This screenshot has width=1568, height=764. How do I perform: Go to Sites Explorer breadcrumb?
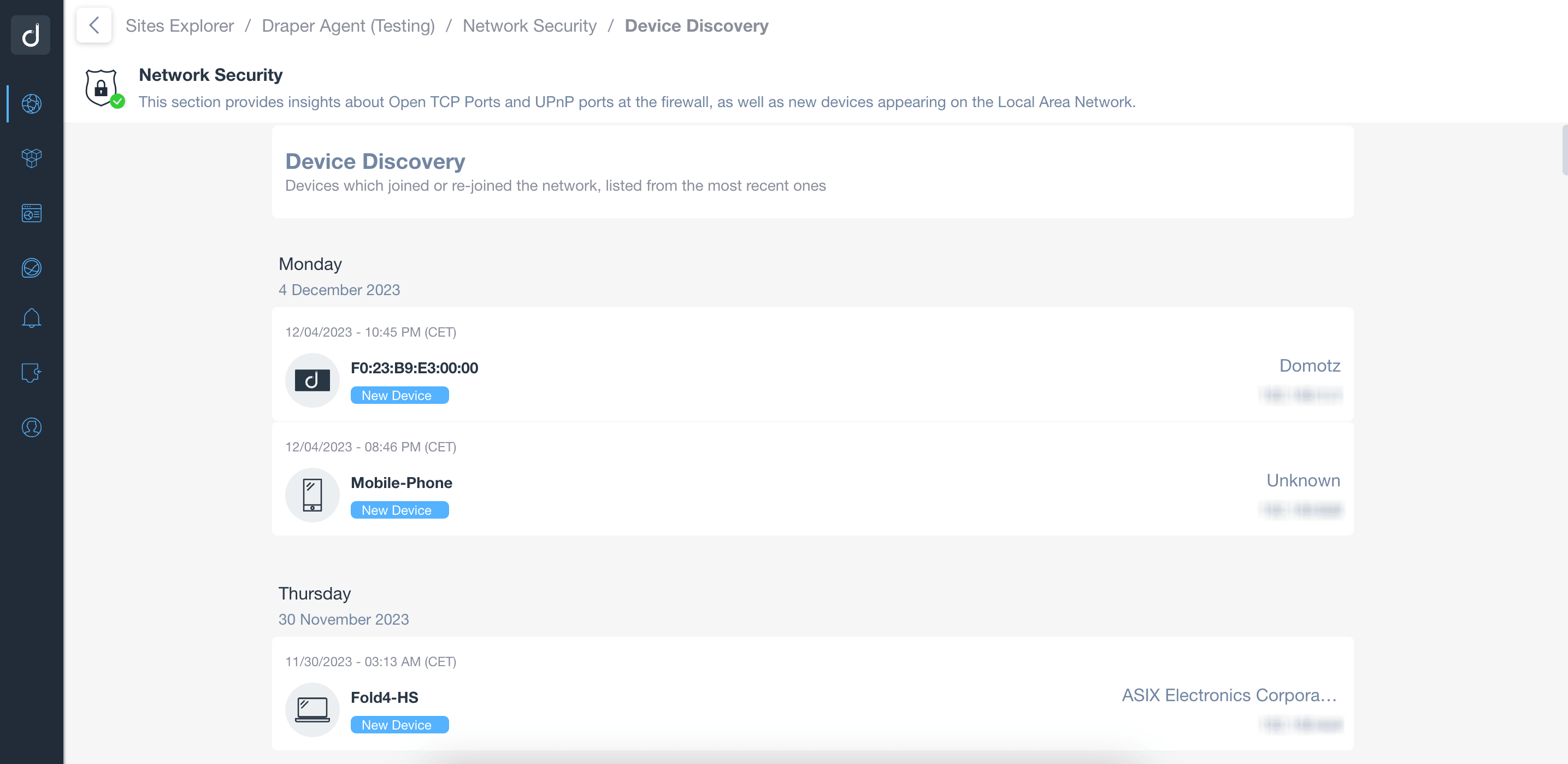pyautogui.click(x=180, y=26)
